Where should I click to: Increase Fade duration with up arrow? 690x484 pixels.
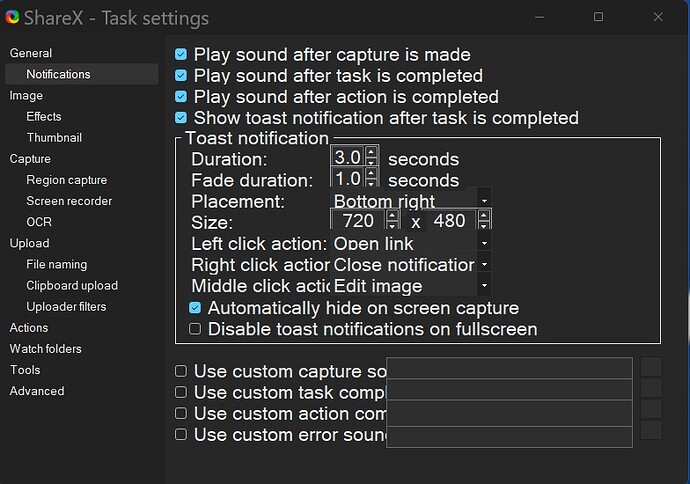pos(371,173)
